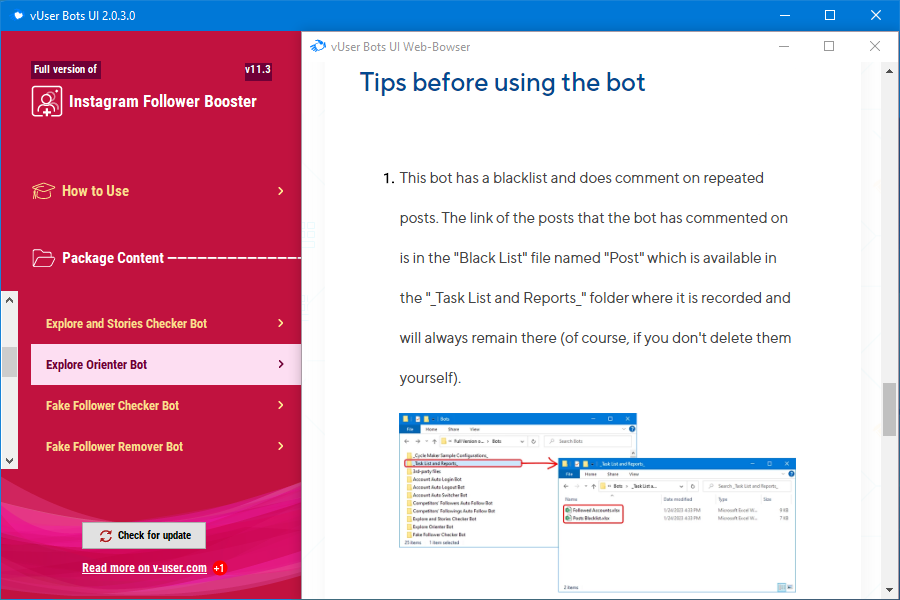Minimize the vUser Bots UI Web-Browser window

[784, 47]
